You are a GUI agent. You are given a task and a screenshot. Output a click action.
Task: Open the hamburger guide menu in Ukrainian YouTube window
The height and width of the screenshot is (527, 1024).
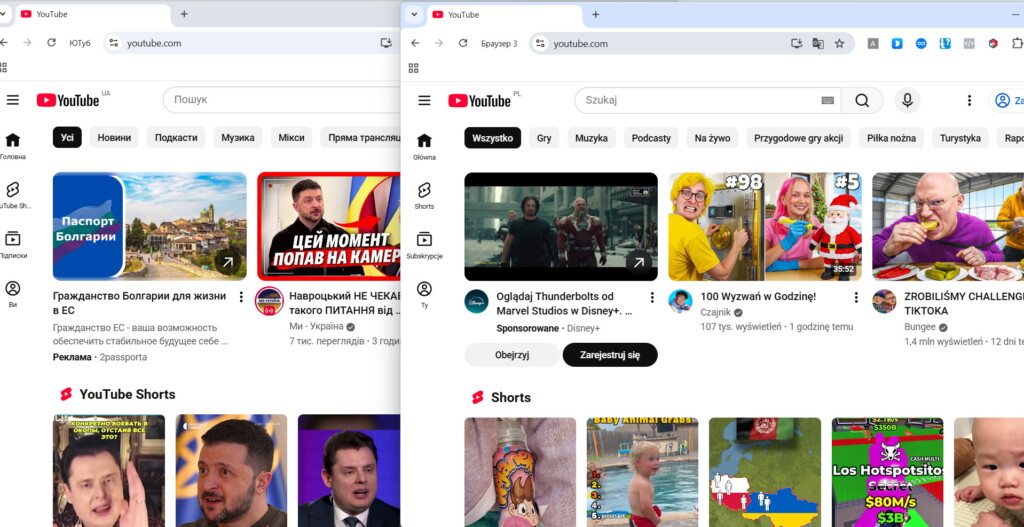pos(13,100)
